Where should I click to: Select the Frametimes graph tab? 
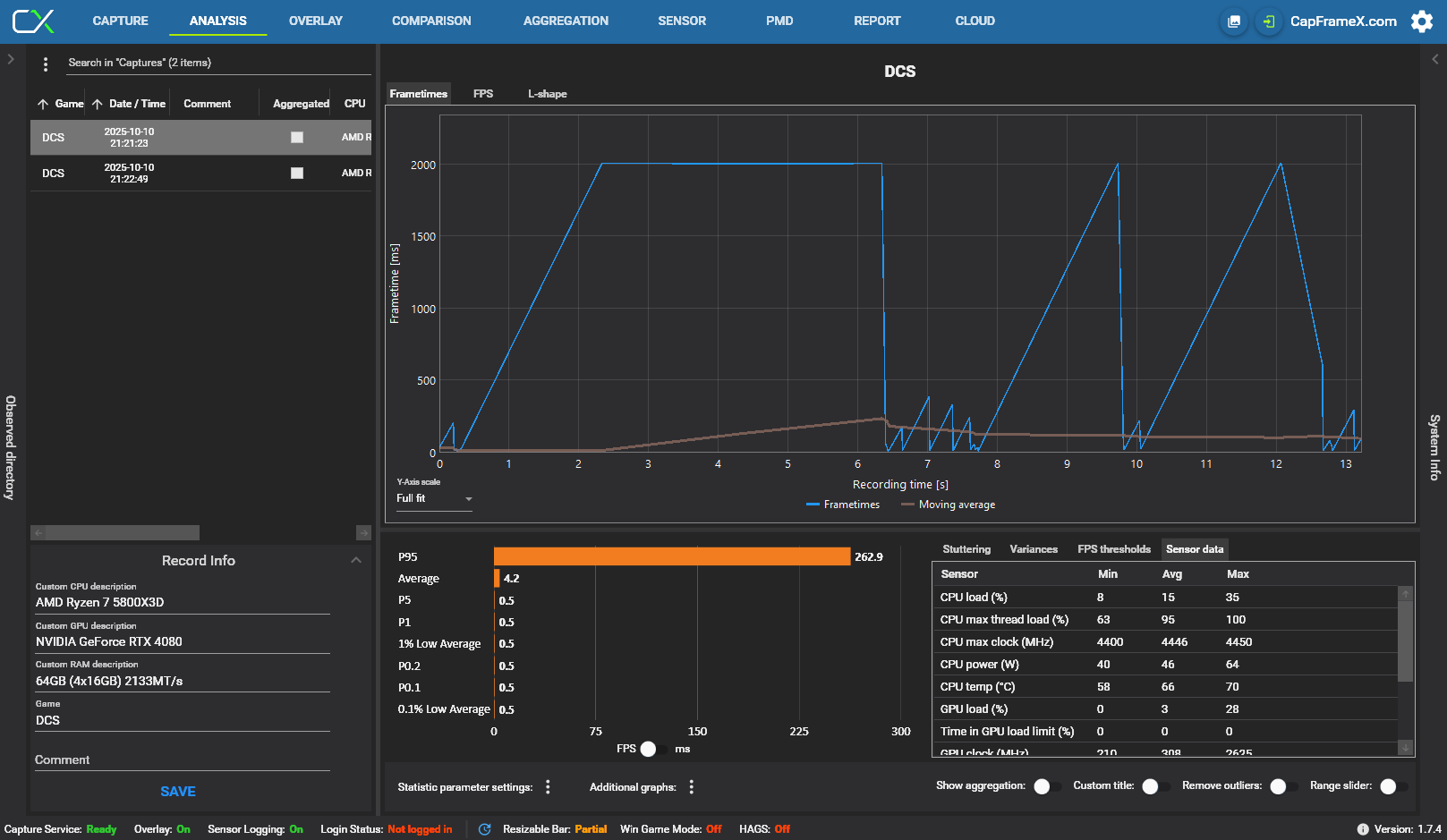coord(419,94)
